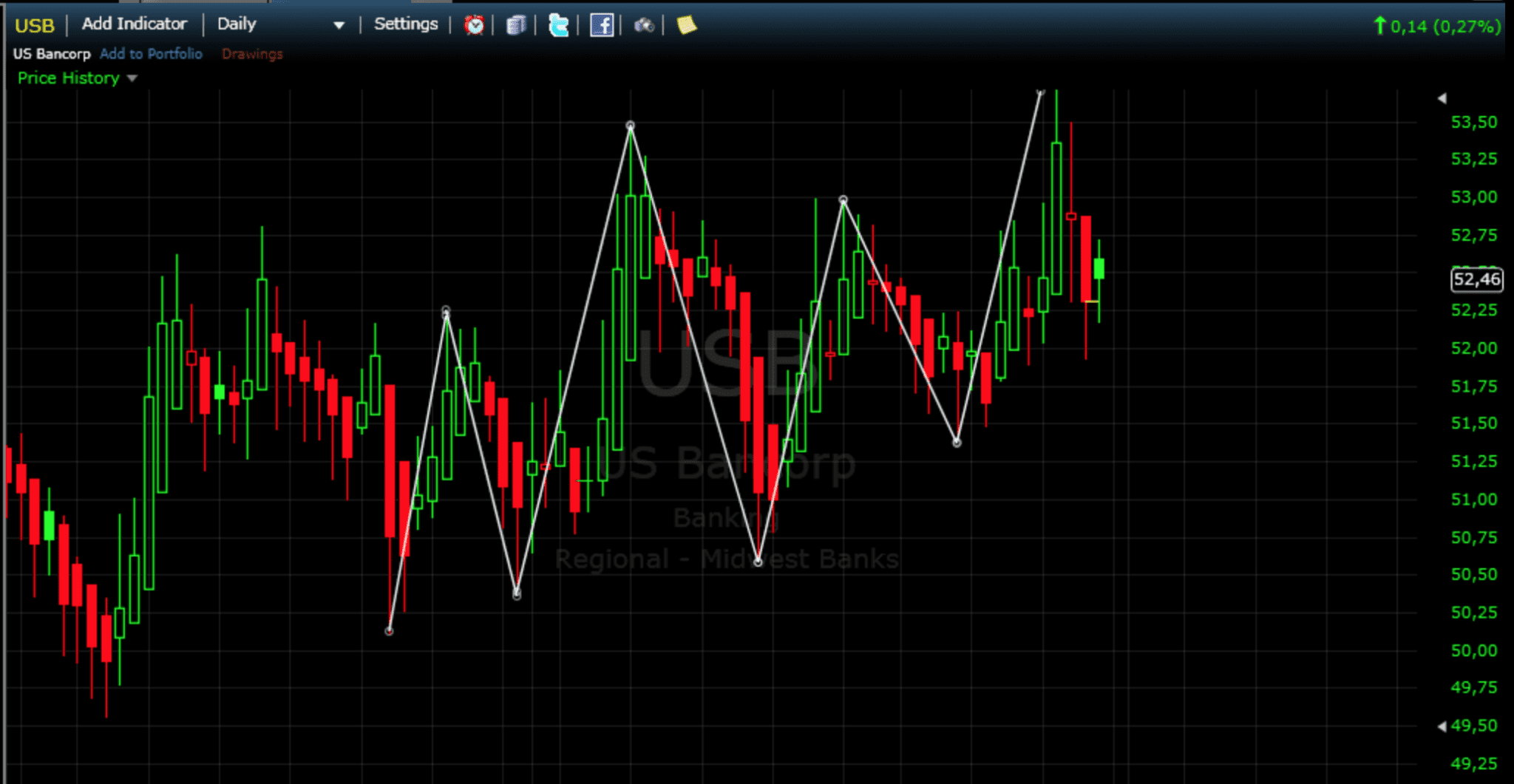This screenshot has width=1514, height=784.
Task: Click the US Bancorp company name
Action: [x=52, y=54]
